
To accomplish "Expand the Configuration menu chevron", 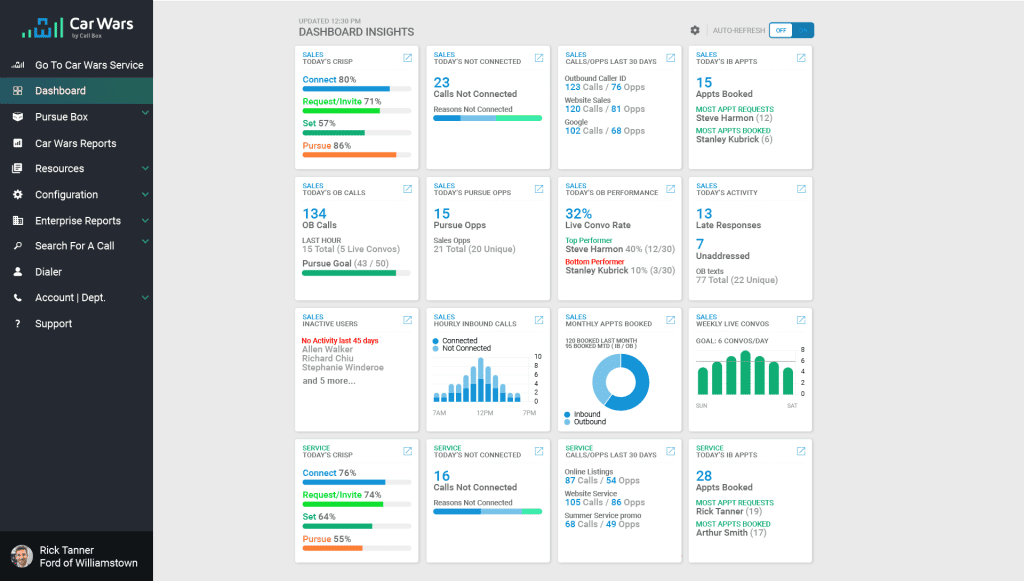I will pos(145,194).
